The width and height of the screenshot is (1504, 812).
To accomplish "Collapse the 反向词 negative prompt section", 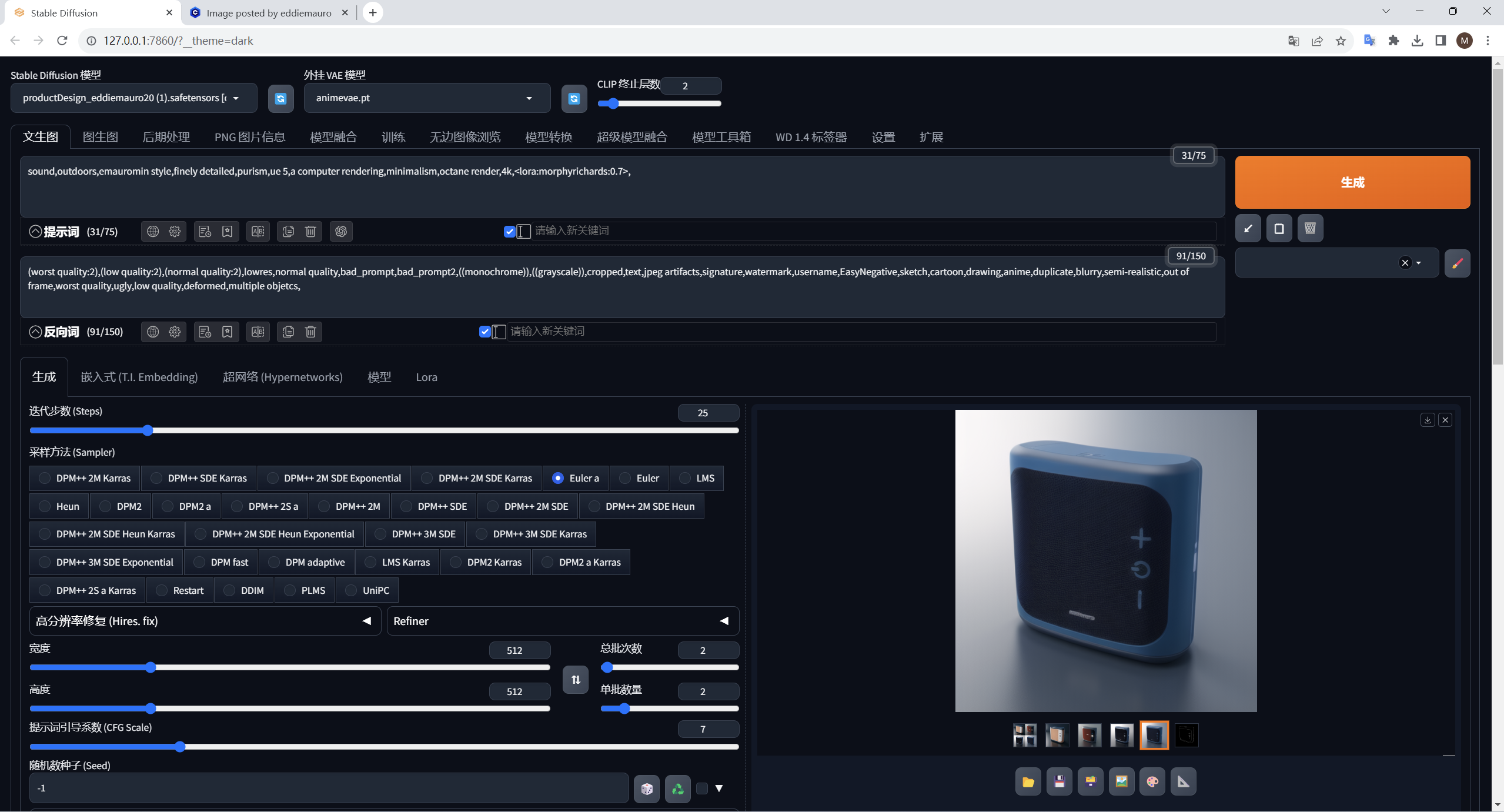I will coord(35,332).
